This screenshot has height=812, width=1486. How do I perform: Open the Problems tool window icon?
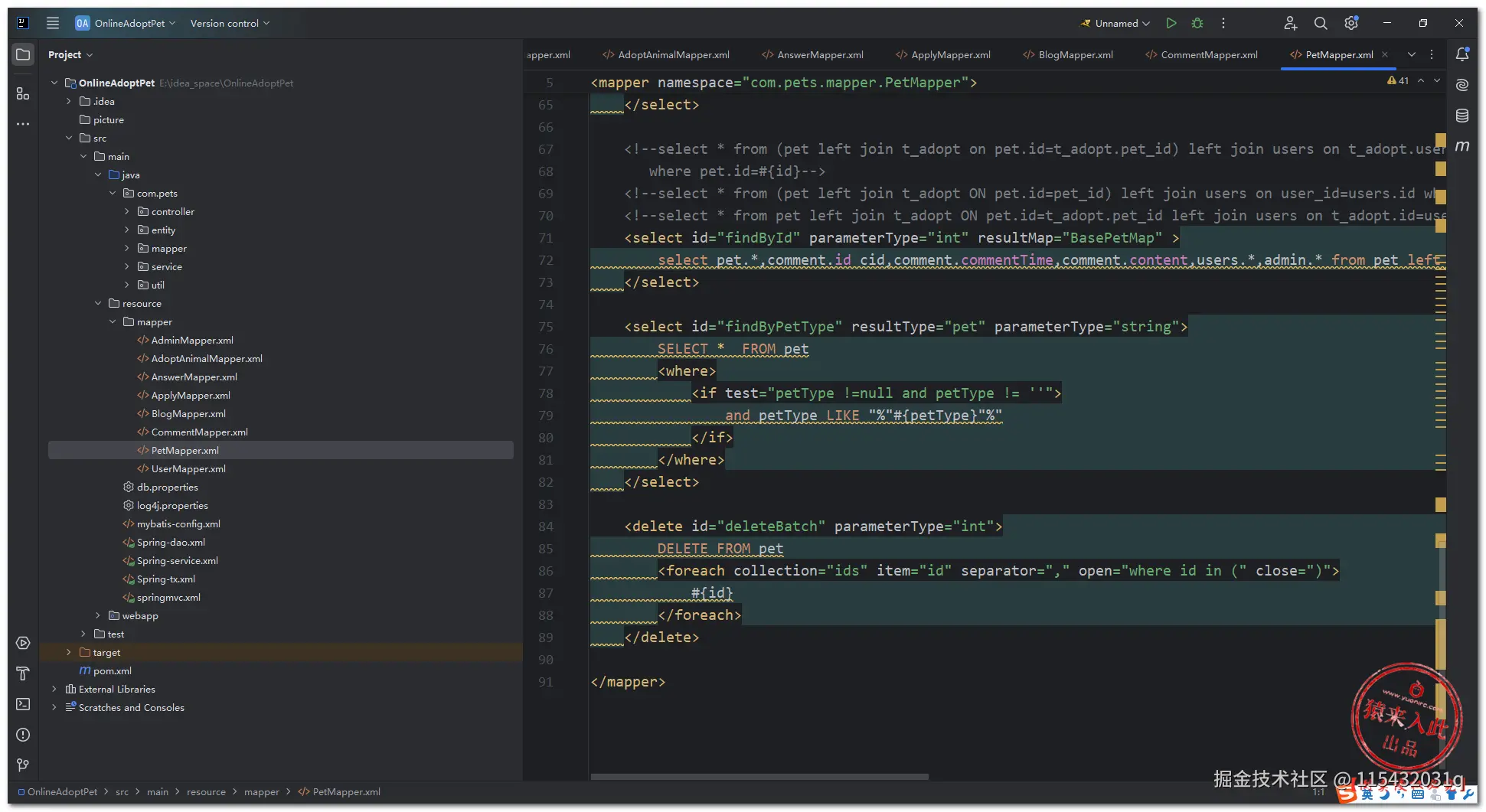(23, 735)
